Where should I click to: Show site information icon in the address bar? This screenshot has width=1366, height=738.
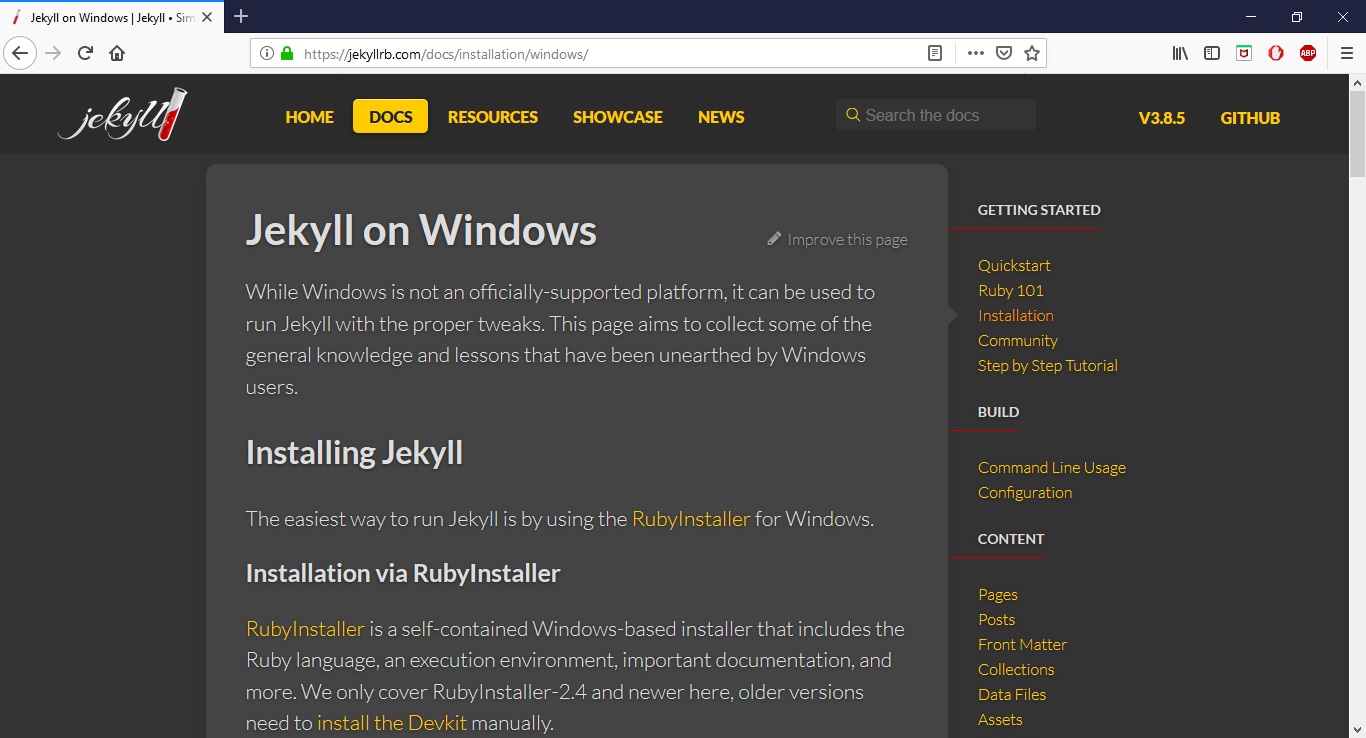(267, 54)
